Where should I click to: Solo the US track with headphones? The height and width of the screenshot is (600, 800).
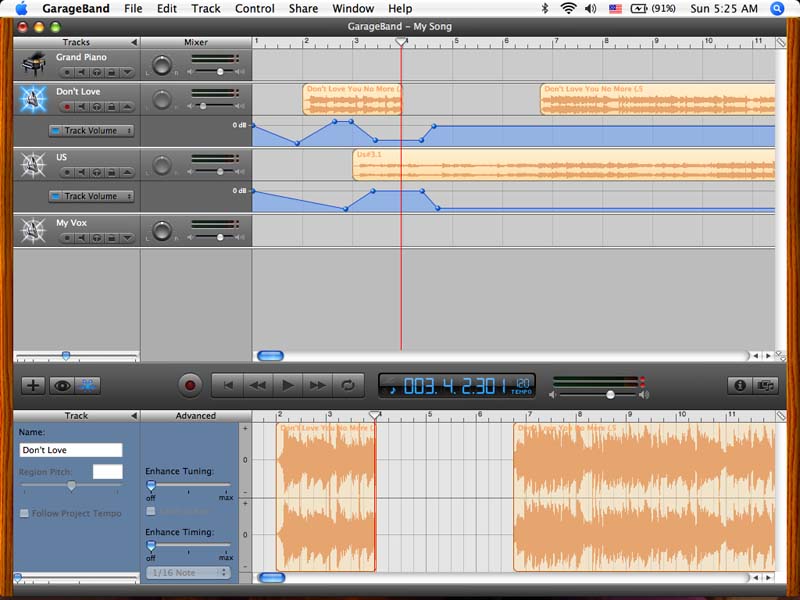coord(96,172)
